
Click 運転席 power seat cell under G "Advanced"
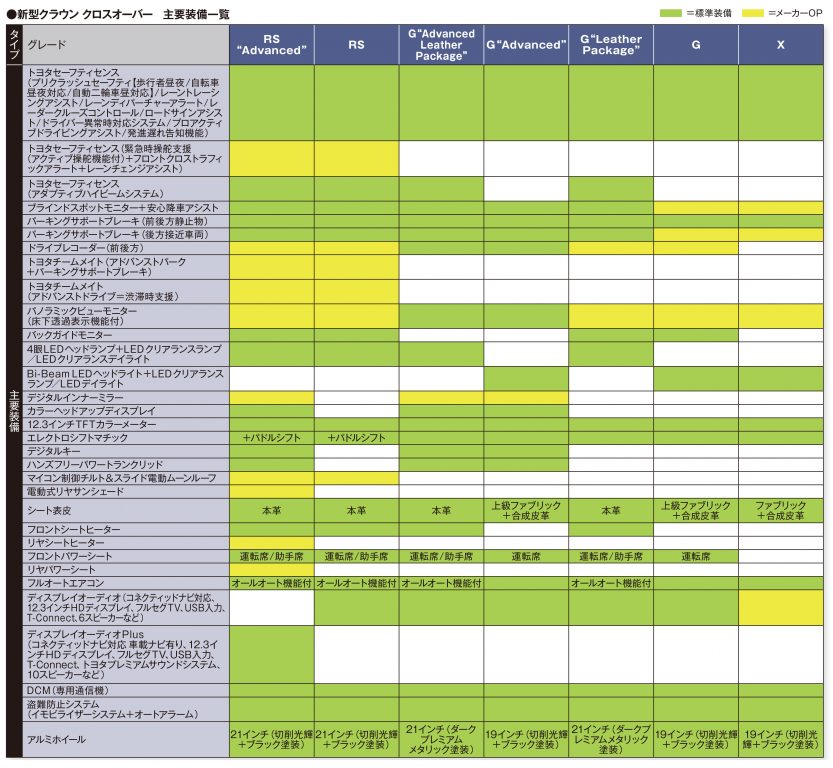click(526, 556)
